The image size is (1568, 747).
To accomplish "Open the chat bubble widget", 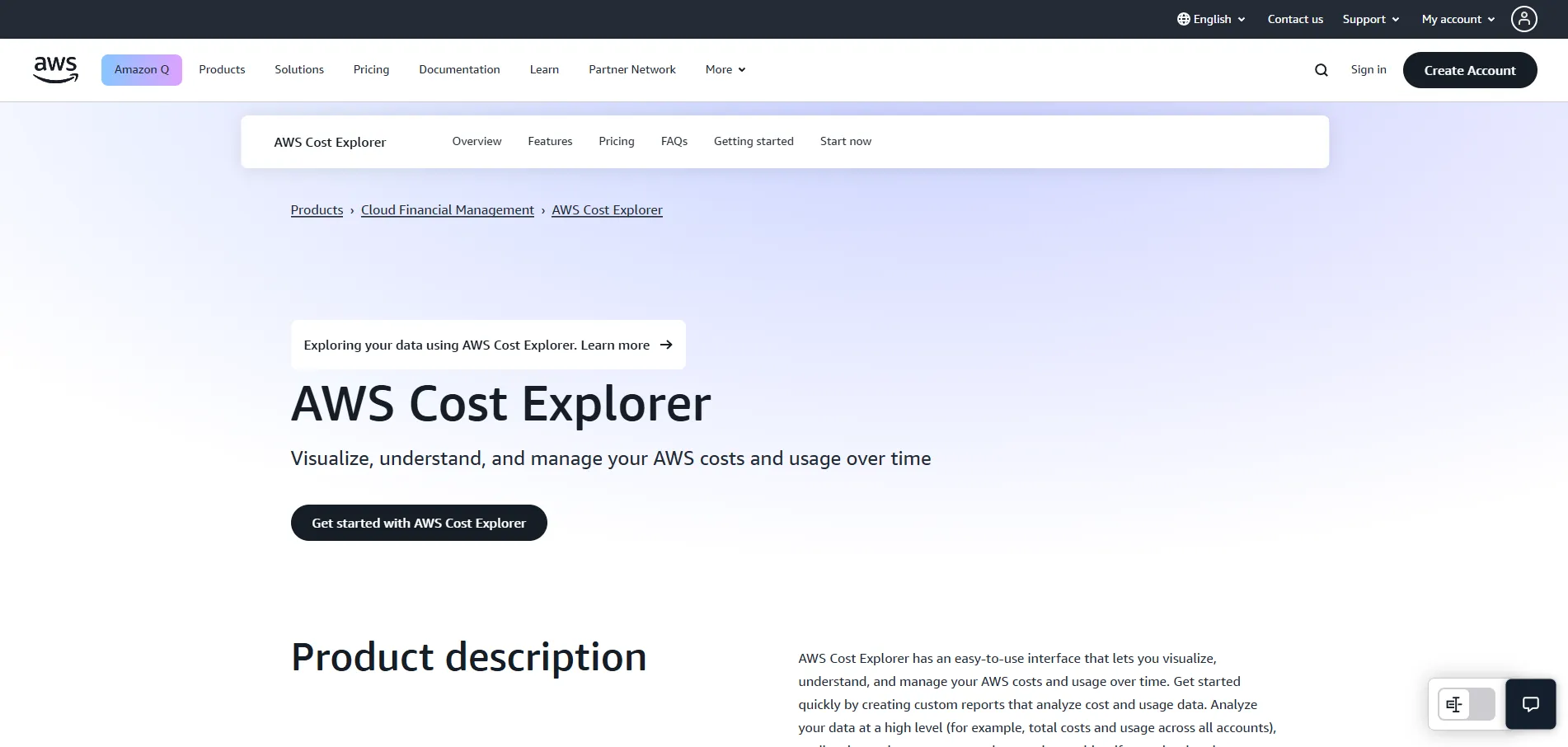I will (x=1530, y=704).
